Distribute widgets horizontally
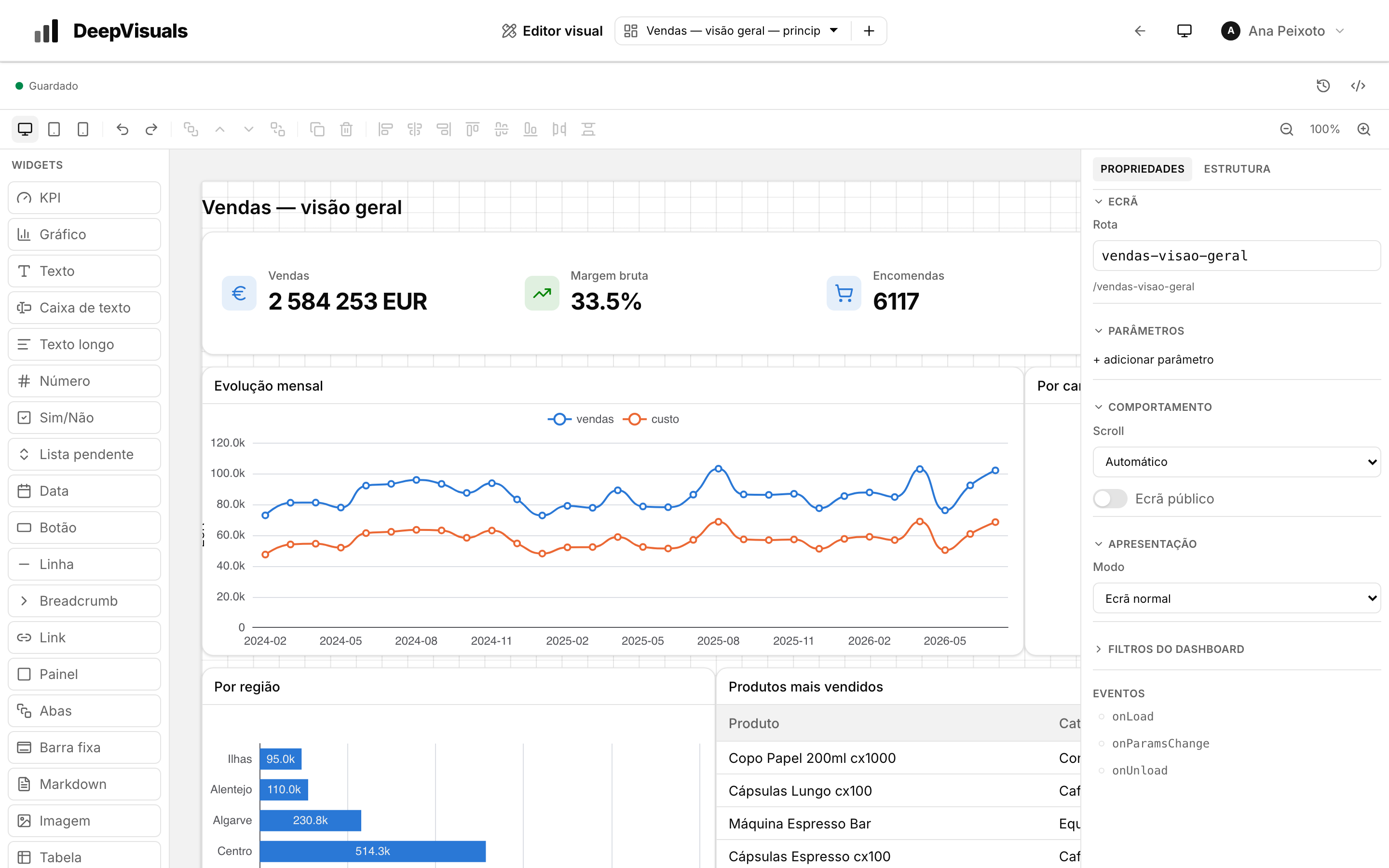Screen dimensions: 1389x868 (559, 129)
